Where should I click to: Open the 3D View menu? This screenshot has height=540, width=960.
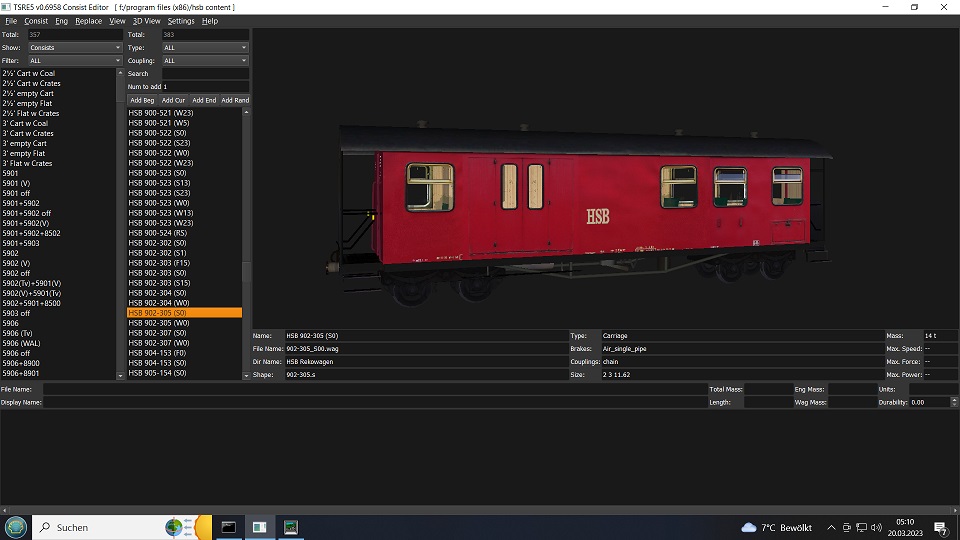click(x=146, y=21)
